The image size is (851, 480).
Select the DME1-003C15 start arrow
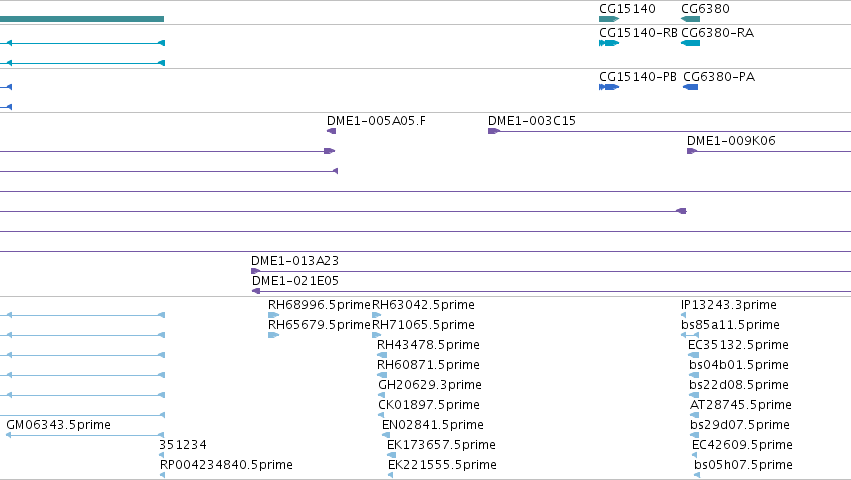click(493, 131)
